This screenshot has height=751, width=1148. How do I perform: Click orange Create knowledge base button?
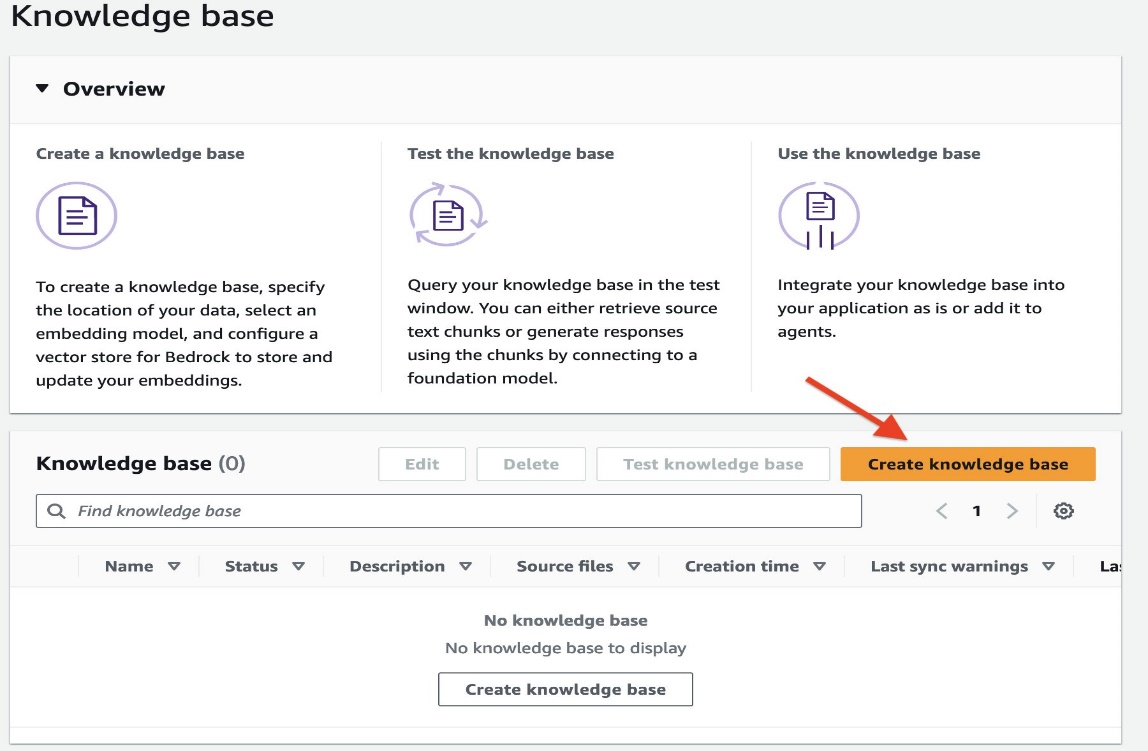coord(968,464)
